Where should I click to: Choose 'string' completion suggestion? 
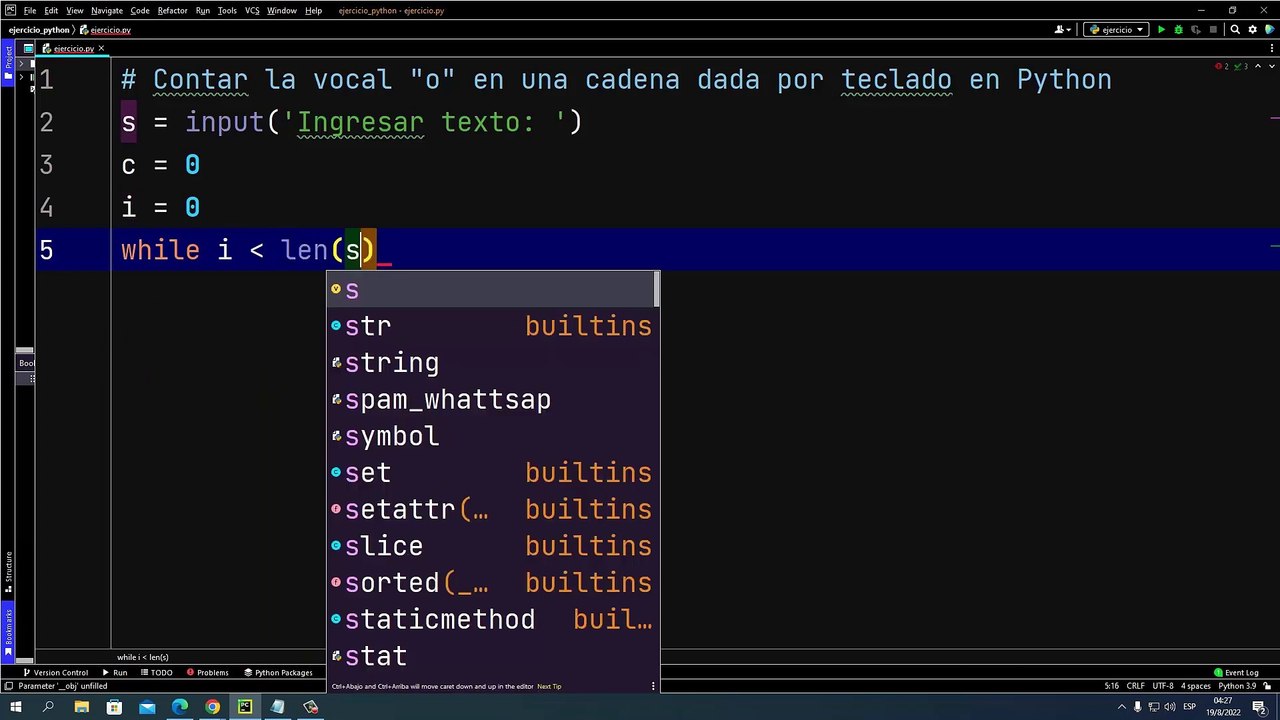coord(491,363)
